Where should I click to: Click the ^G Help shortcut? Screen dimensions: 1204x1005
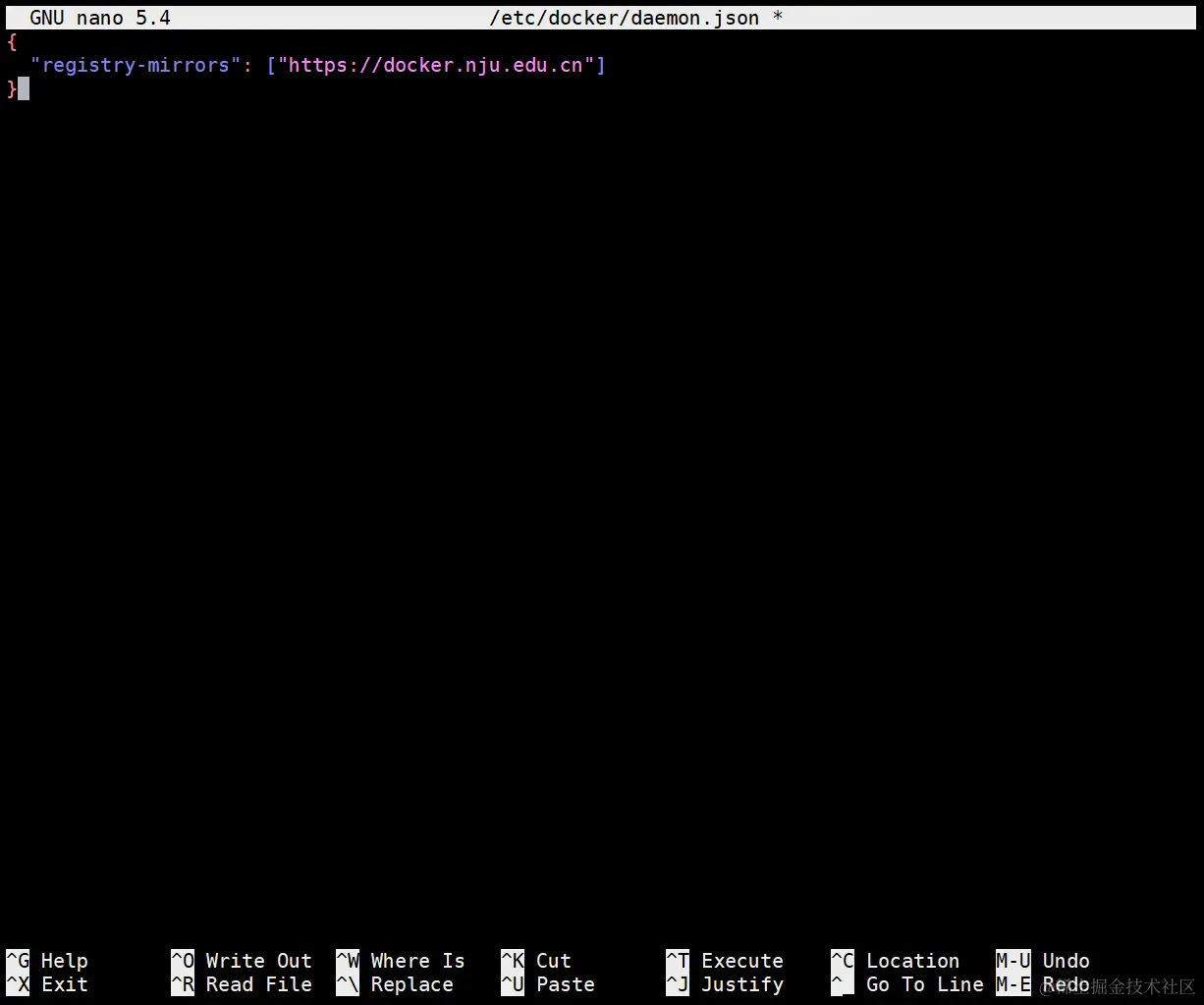47,961
